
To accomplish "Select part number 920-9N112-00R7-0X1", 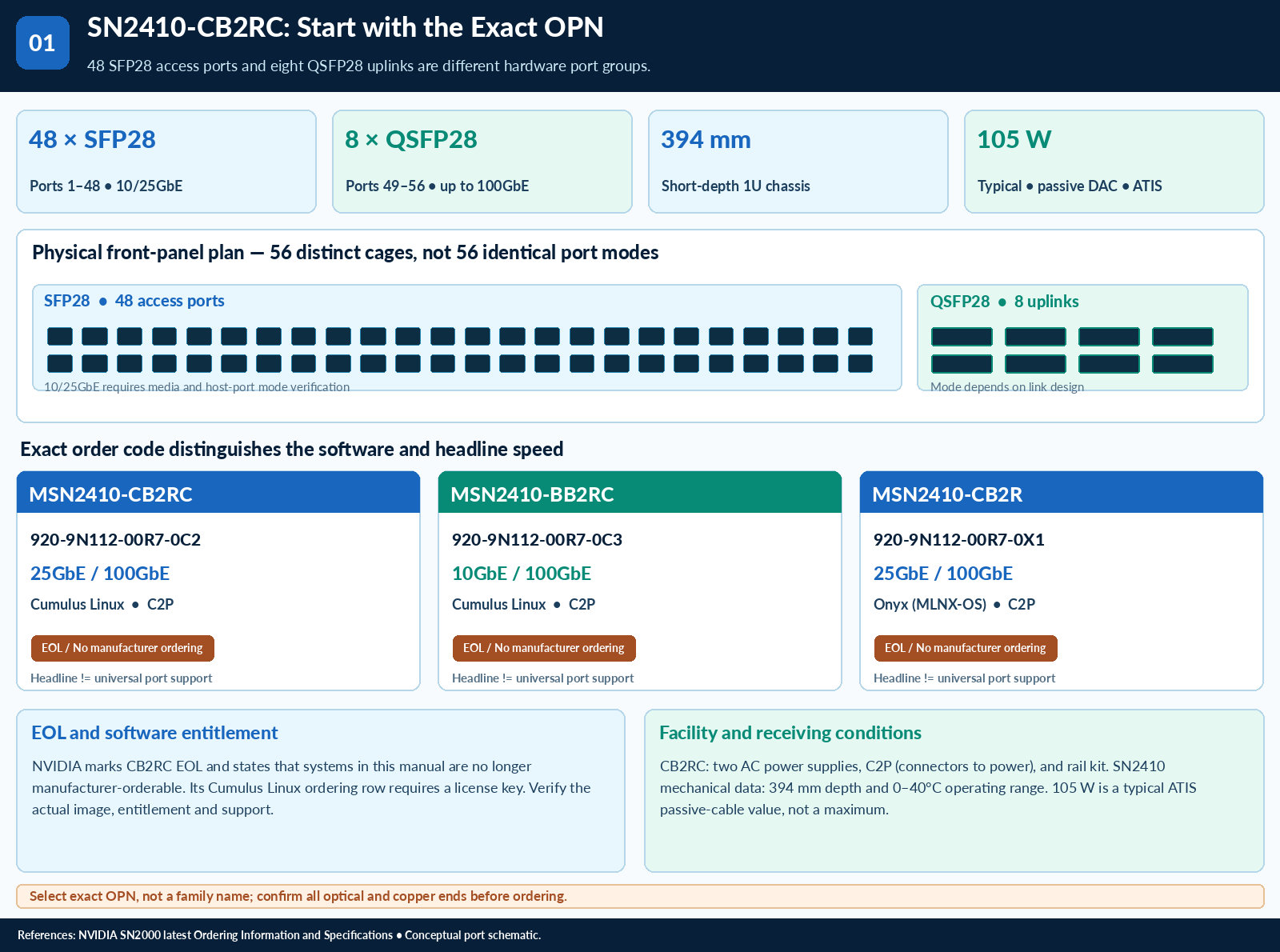I will (x=959, y=540).
